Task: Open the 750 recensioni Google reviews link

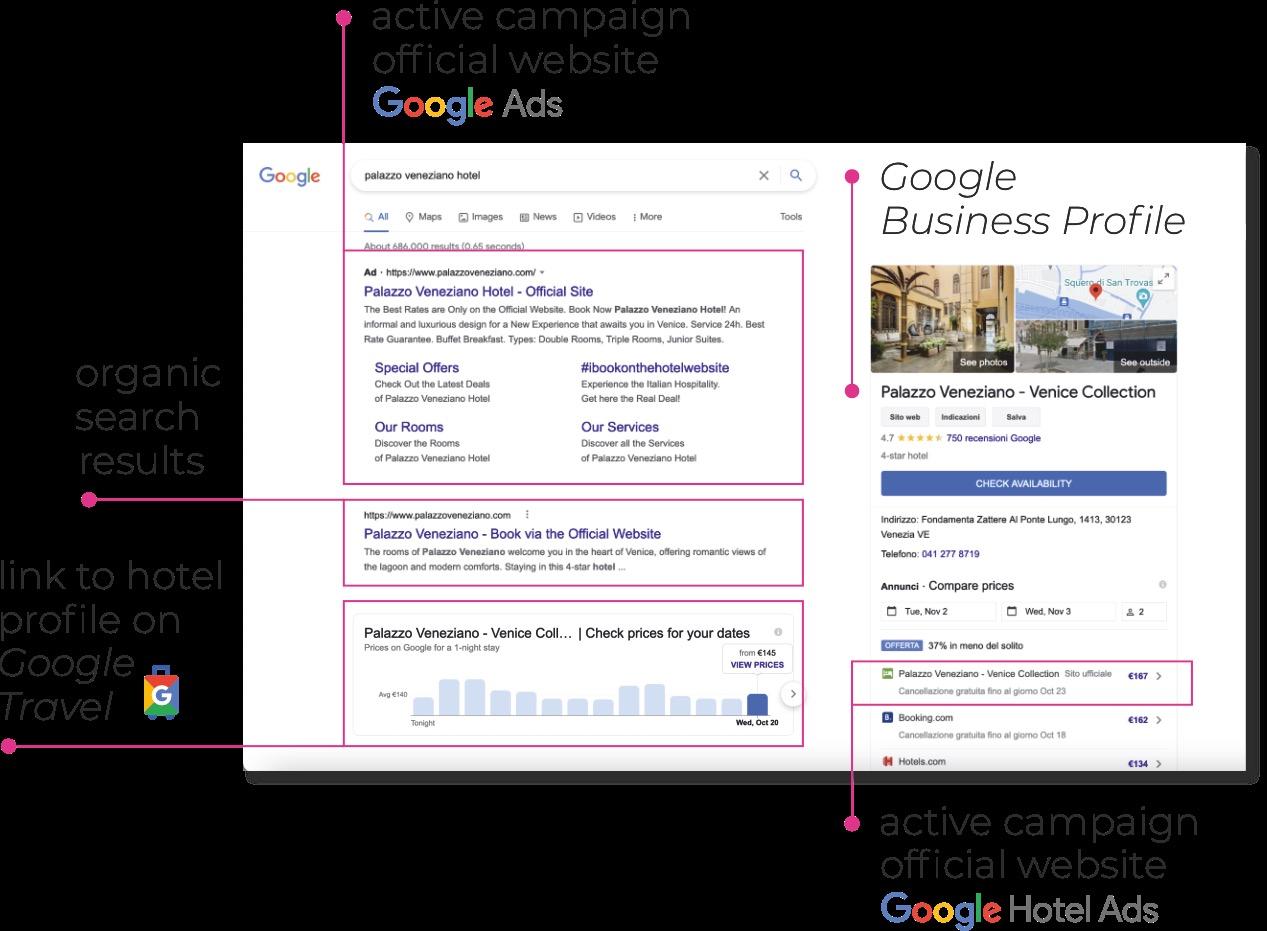Action: point(993,438)
